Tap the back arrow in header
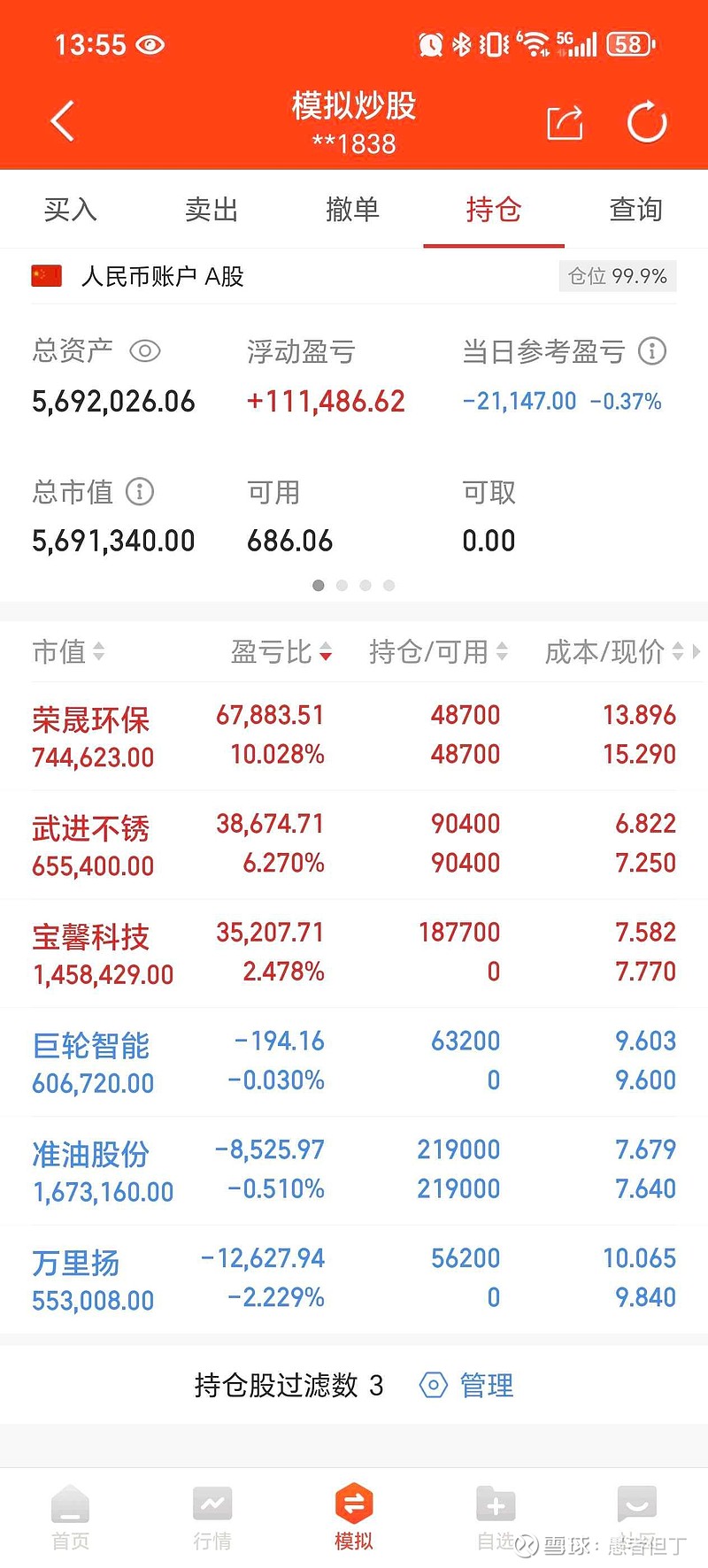This screenshot has height=1568, width=708. pos(62,121)
